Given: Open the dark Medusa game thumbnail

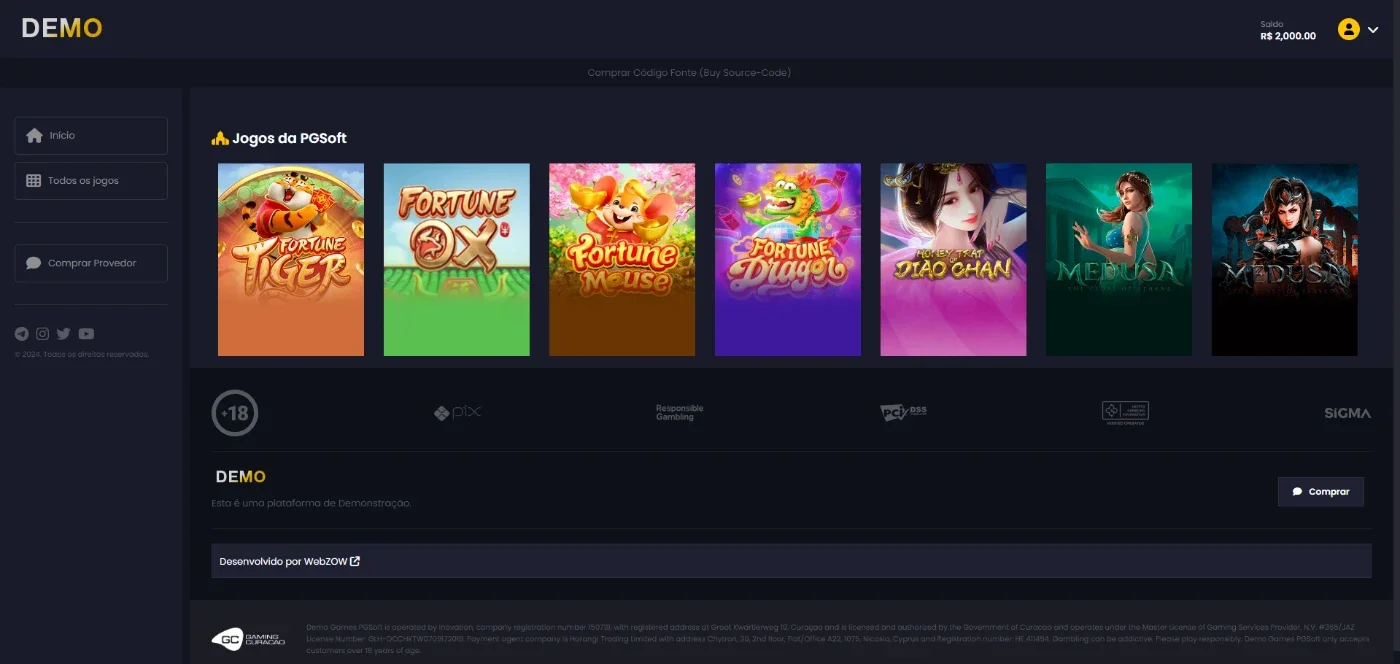Looking at the screenshot, I should 1285,260.
